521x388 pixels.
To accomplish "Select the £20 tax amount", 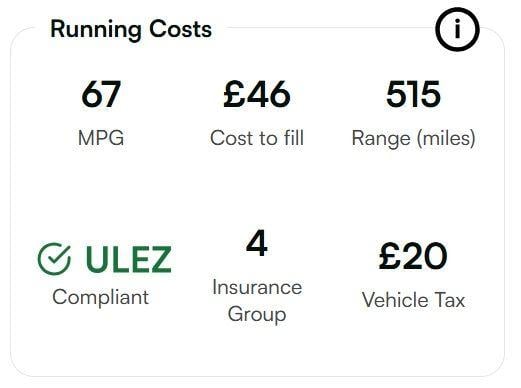I will pyautogui.click(x=413, y=256).
